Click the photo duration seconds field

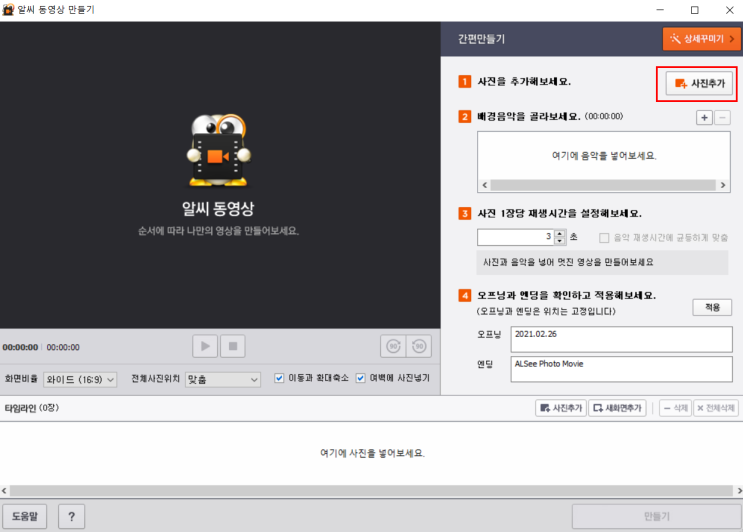[x=516, y=237]
